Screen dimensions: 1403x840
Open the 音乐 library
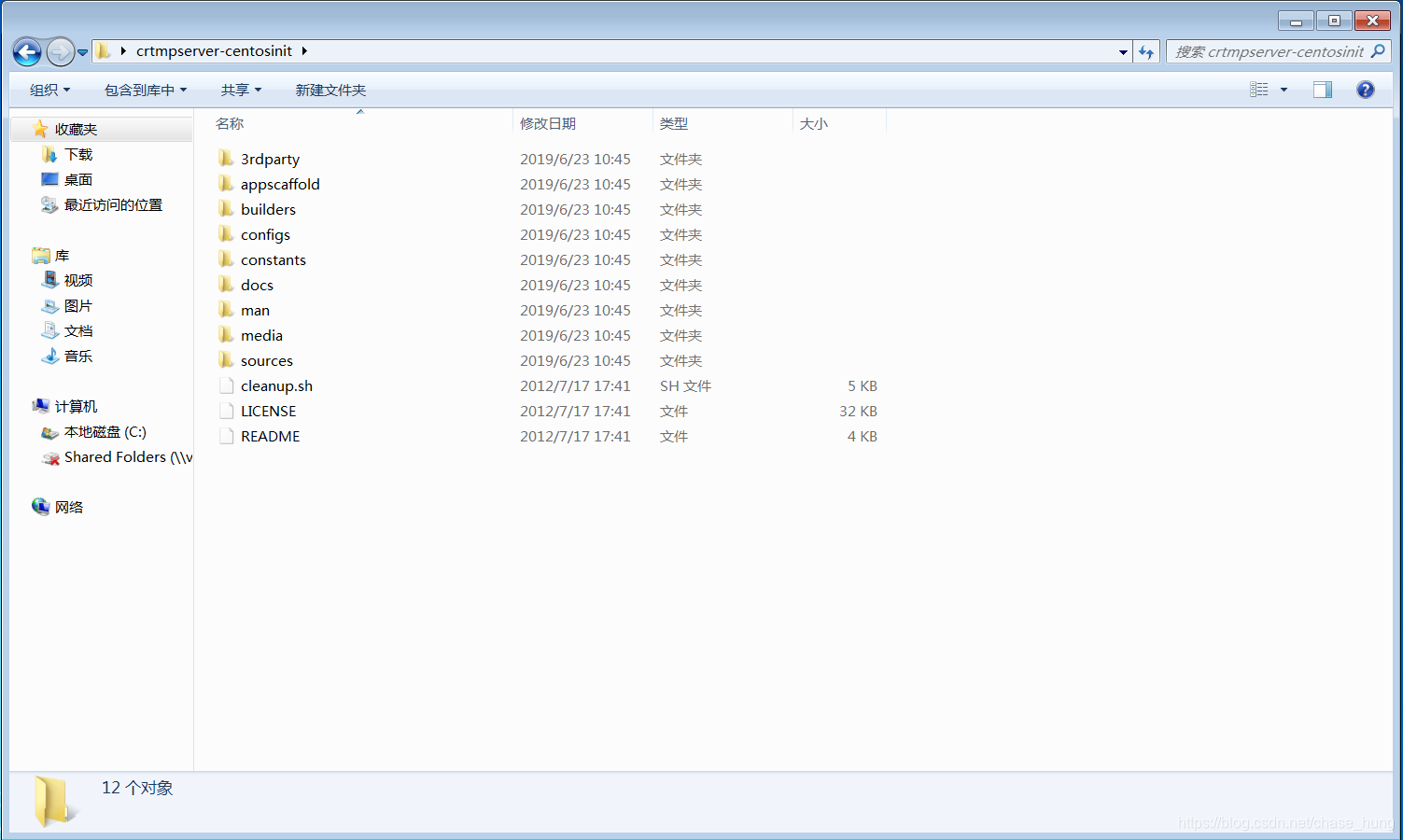pos(78,357)
